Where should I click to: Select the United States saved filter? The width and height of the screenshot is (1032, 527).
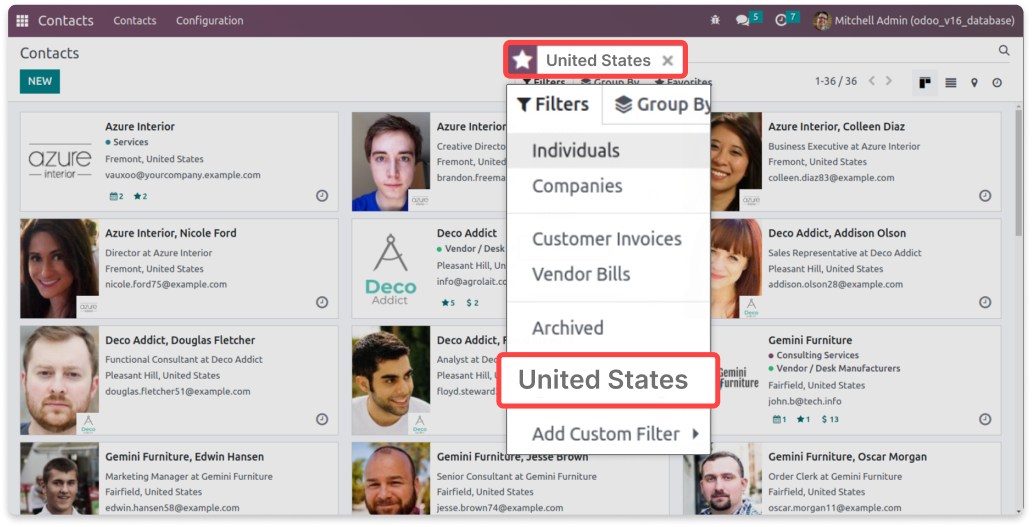click(x=607, y=380)
